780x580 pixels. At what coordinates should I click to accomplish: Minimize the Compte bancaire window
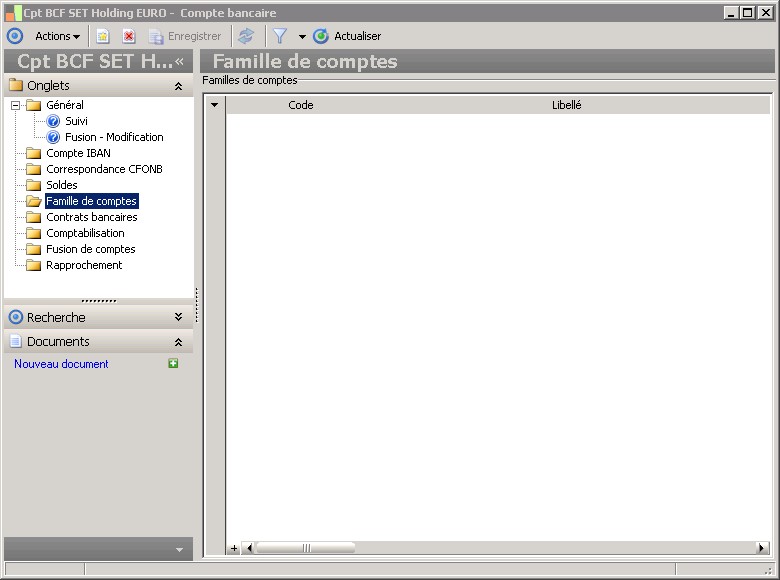(x=731, y=13)
